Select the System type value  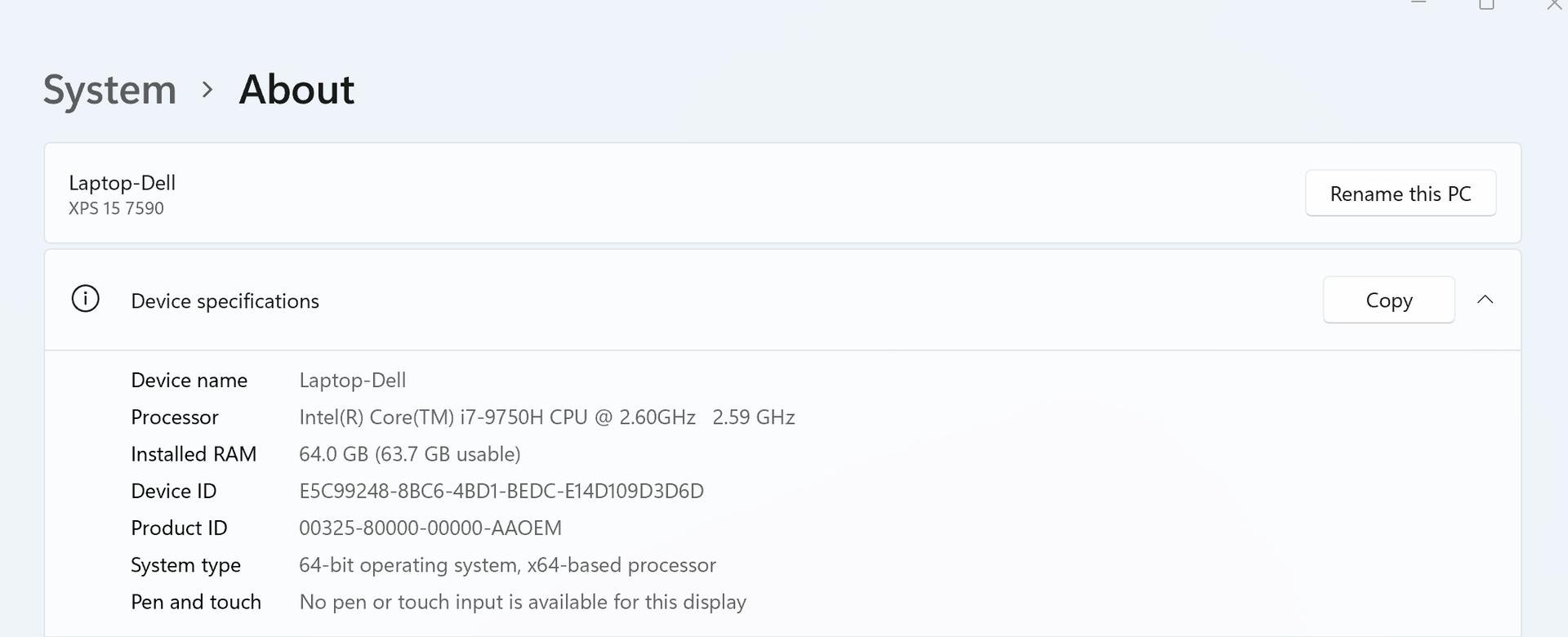[507, 565]
